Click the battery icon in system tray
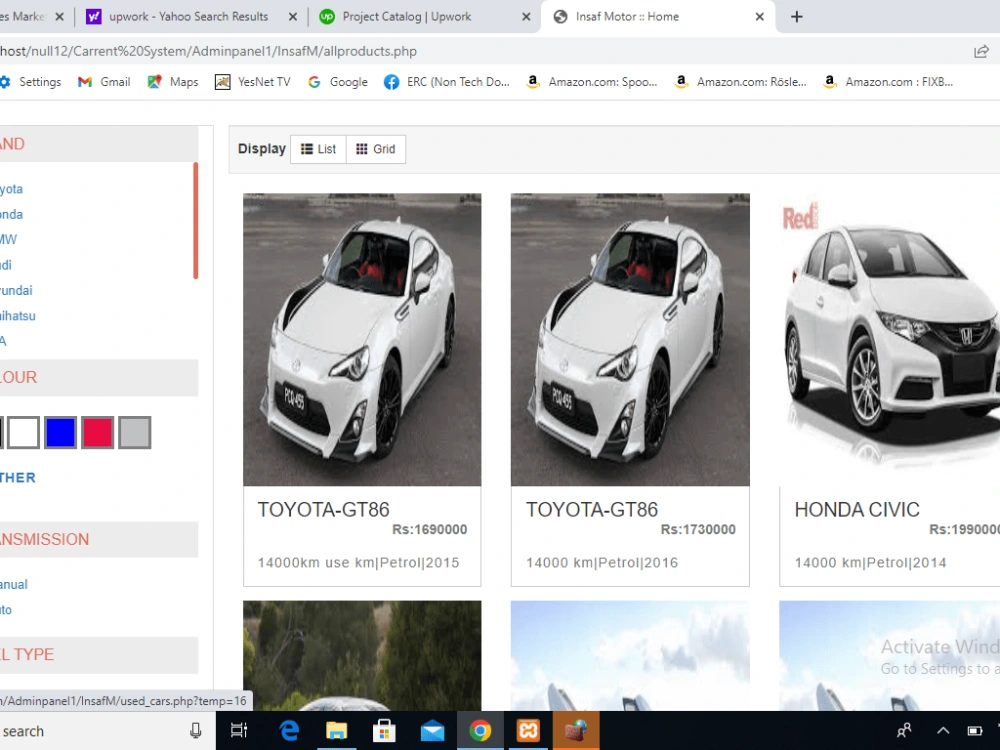The image size is (1000, 750). (x=975, y=731)
